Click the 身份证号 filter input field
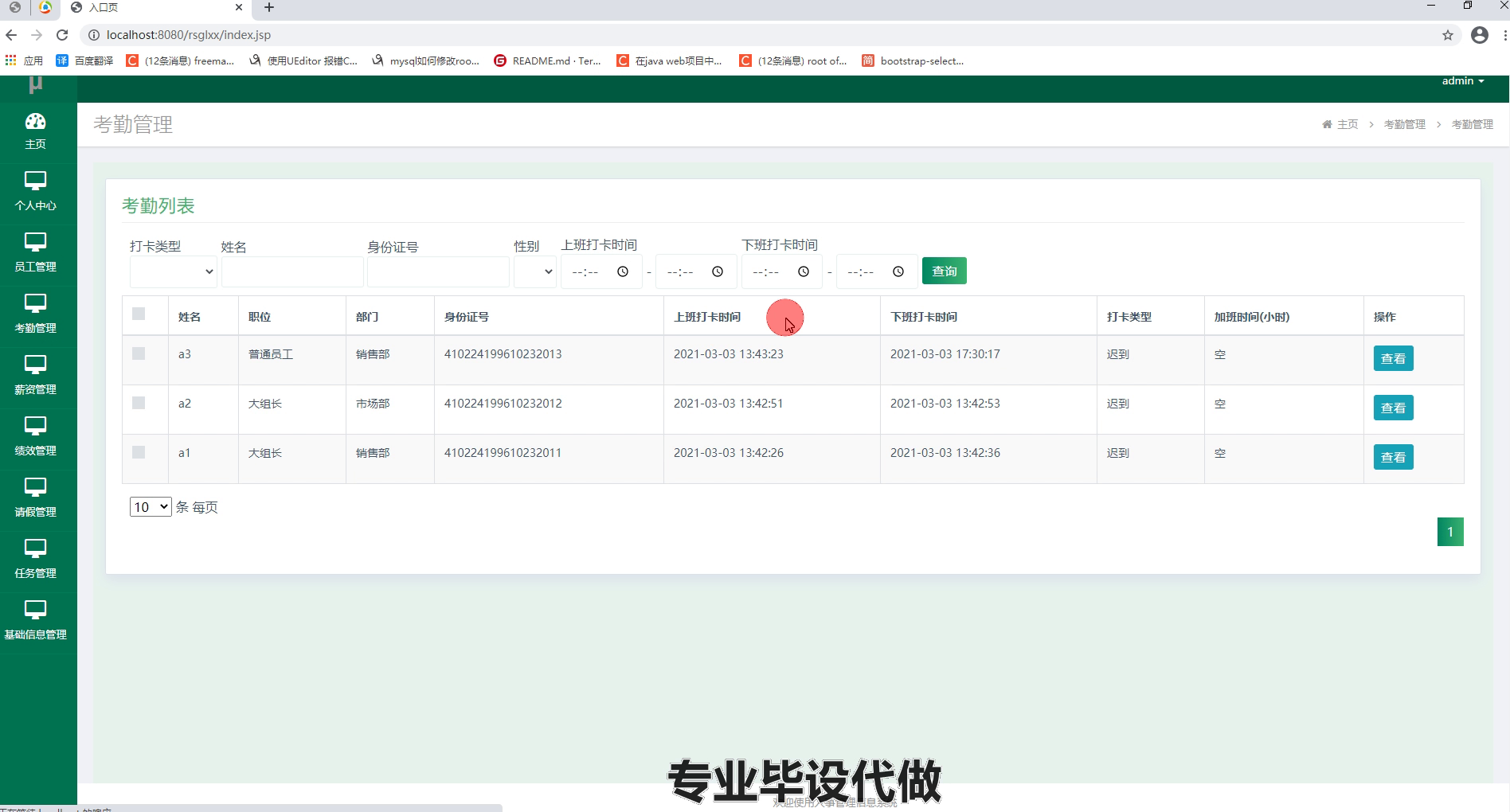 [438, 271]
